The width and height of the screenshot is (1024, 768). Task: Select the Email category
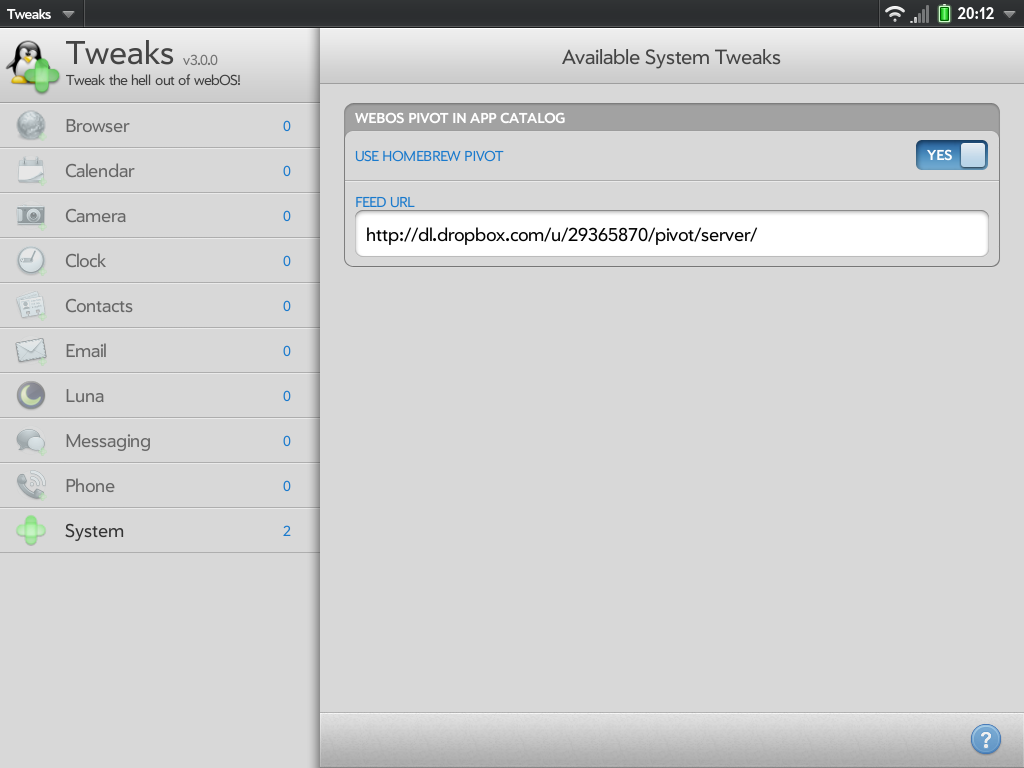[159, 351]
